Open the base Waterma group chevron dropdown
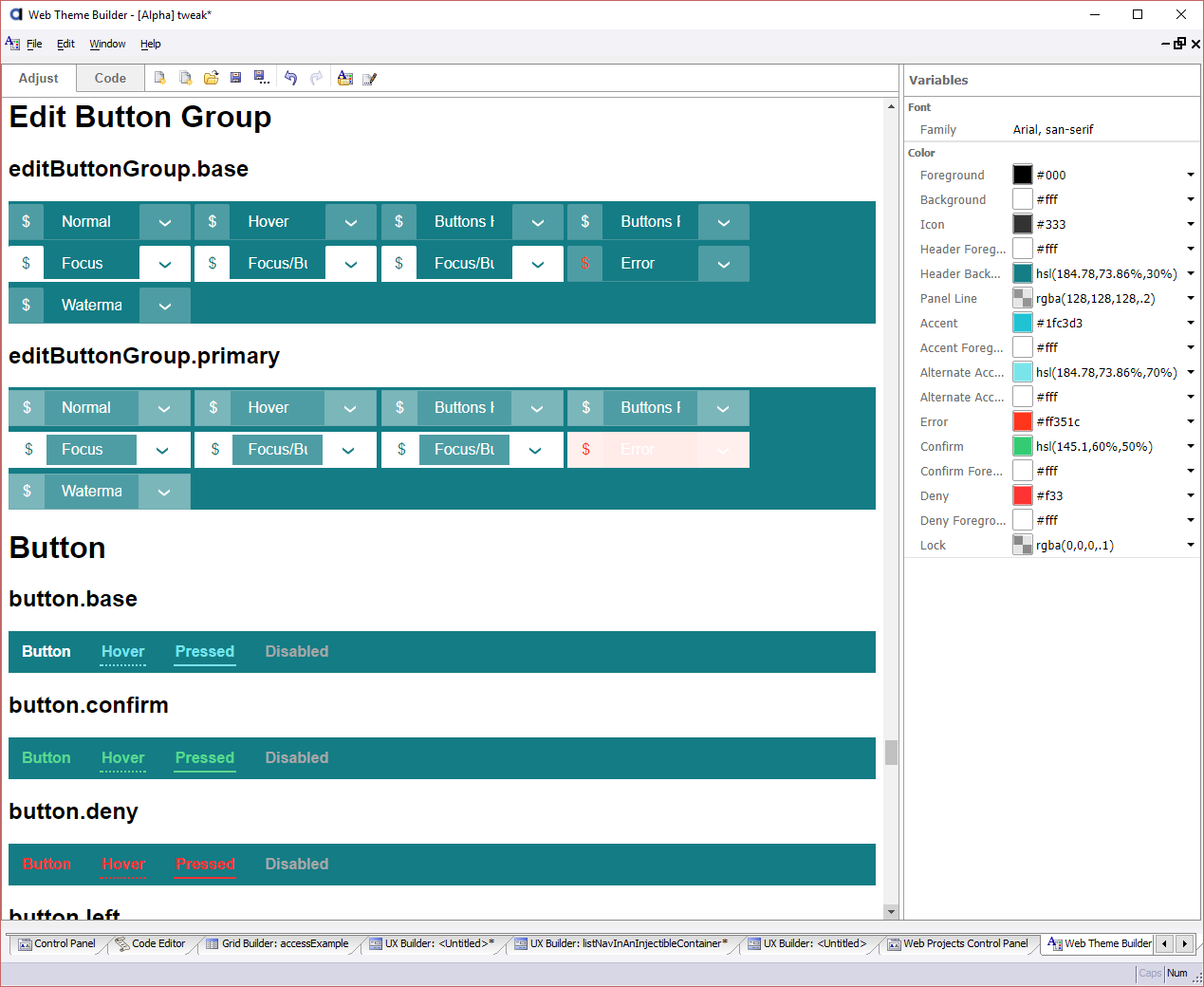 point(165,306)
